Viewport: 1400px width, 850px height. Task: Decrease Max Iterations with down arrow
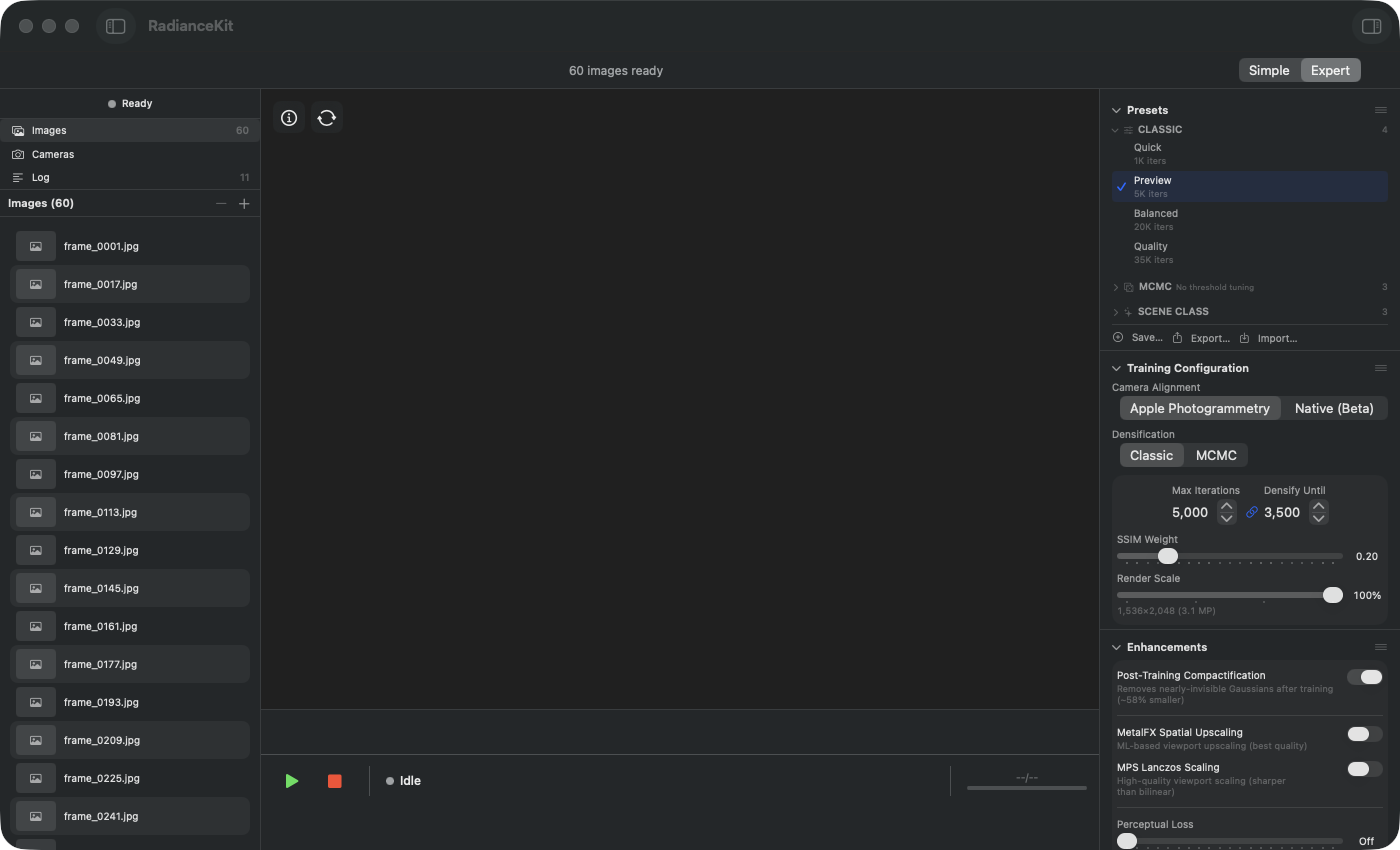point(1227,518)
